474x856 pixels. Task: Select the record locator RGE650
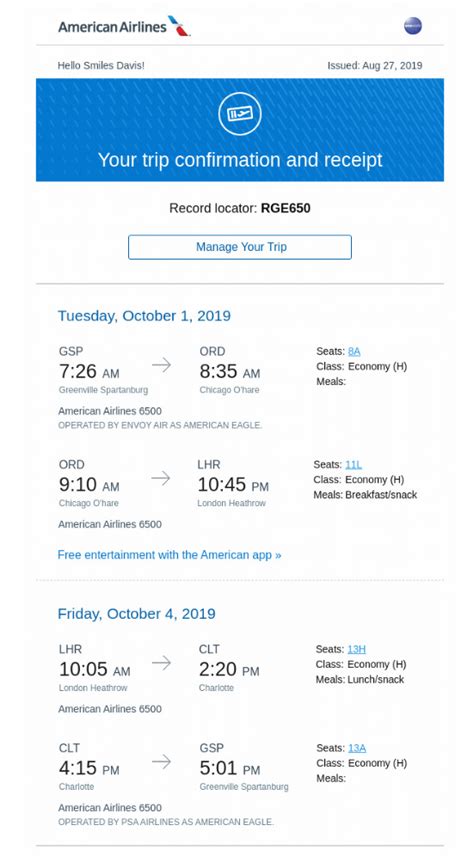(286, 208)
